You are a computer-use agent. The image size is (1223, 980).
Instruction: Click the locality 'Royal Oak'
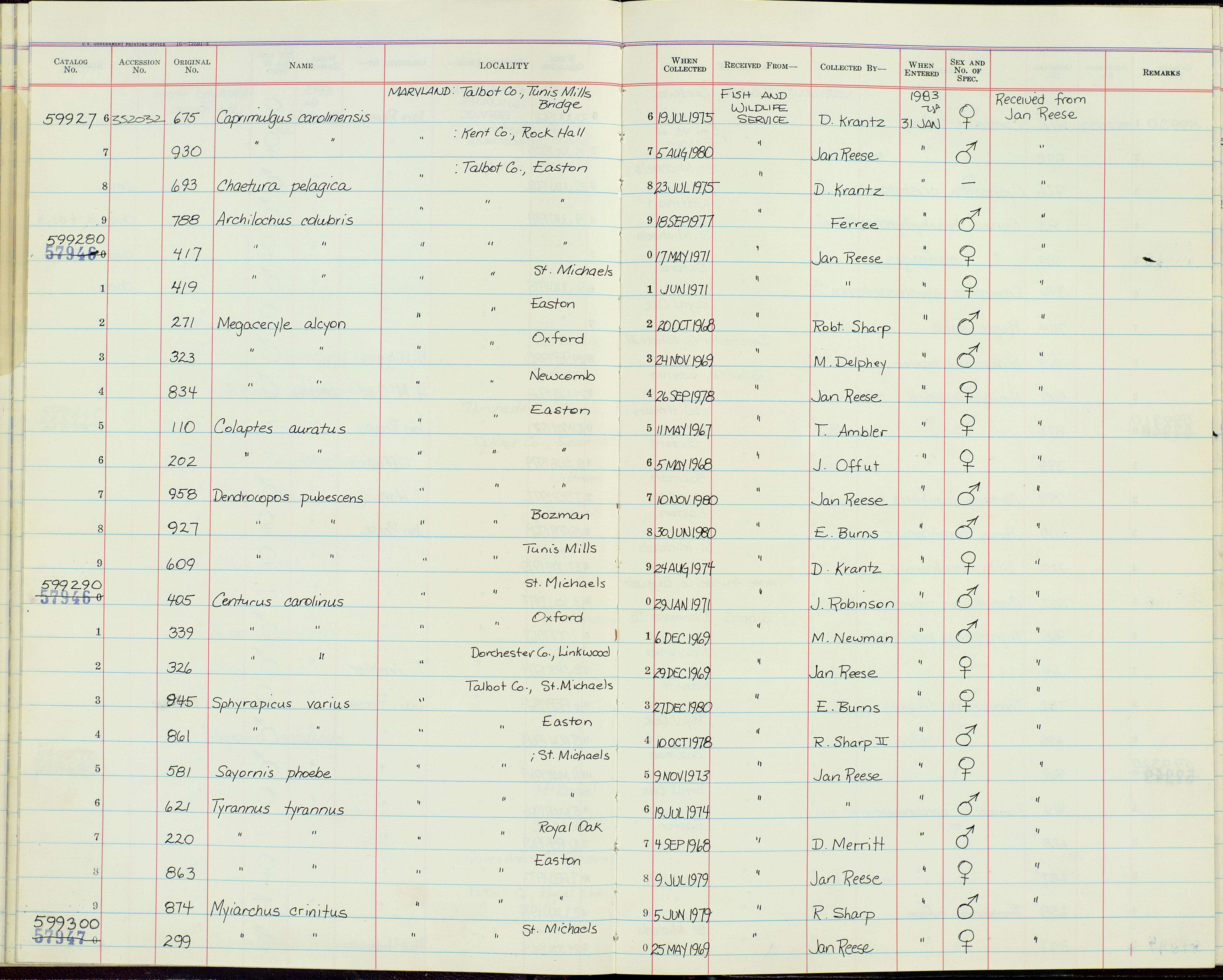pyautogui.click(x=570, y=828)
